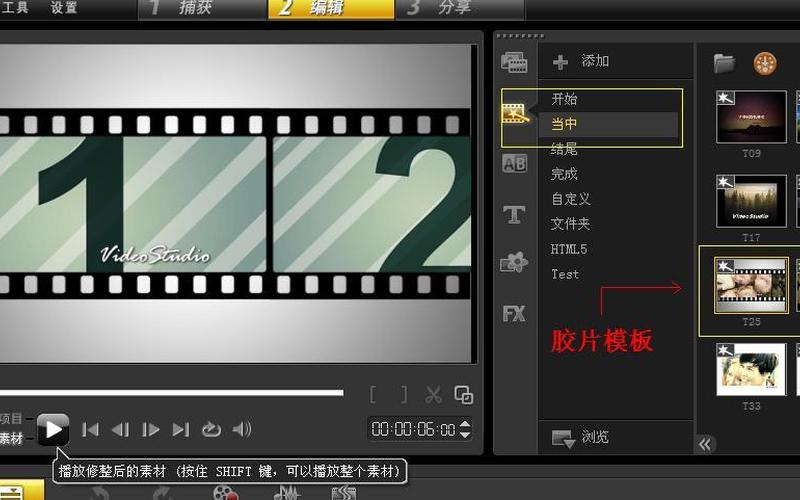Switch preview mode to 项目
This screenshot has width=800, height=500.
click(x=11, y=419)
